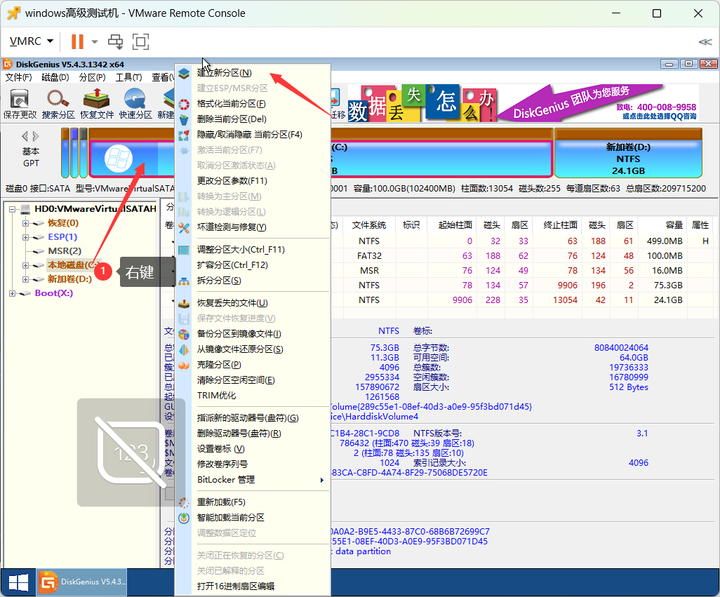Choose 删除当前分区(Del) menu entry
Viewport: 720px width, 597px height.
coord(253,119)
